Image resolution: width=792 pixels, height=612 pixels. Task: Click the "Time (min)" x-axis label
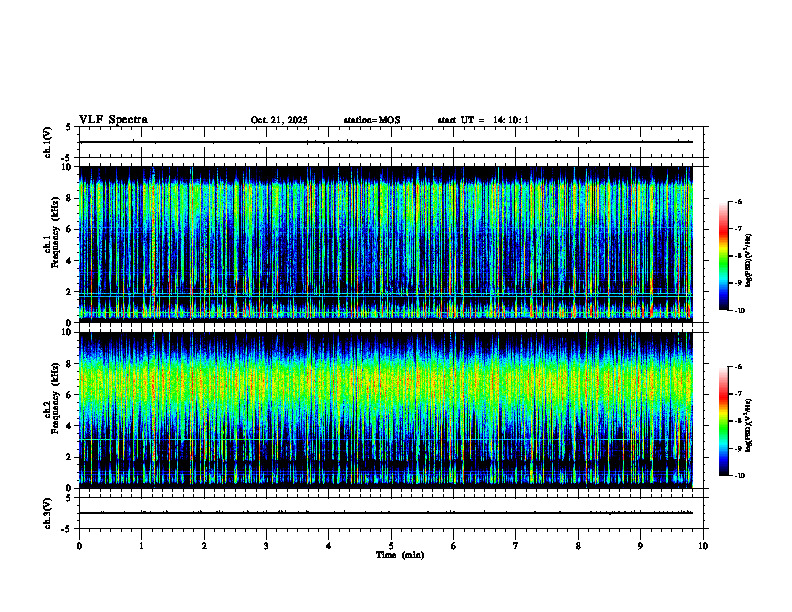point(400,555)
